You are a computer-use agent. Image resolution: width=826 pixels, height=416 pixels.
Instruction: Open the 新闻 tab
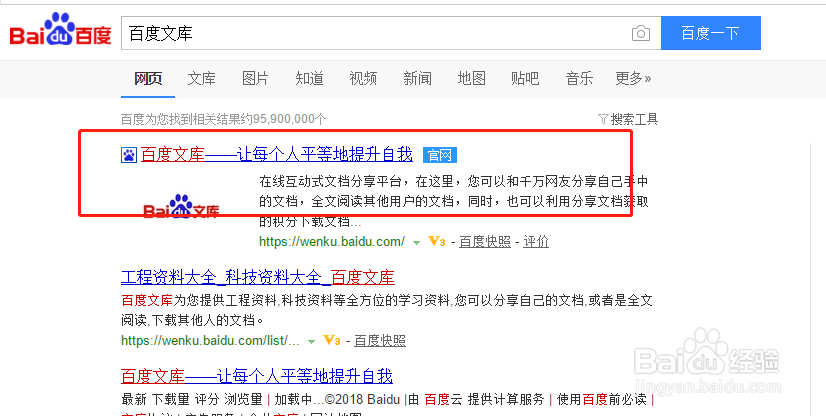(x=417, y=79)
